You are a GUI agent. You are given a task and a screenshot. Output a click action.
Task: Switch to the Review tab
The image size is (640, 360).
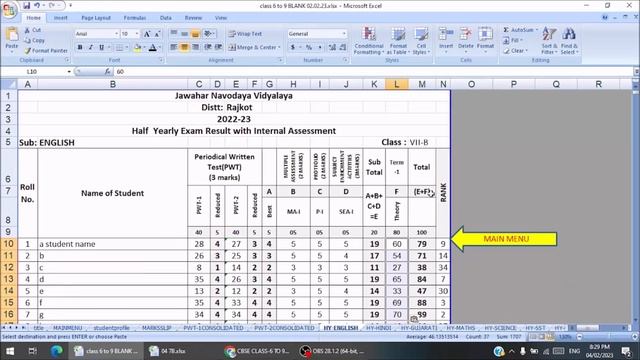click(x=193, y=18)
